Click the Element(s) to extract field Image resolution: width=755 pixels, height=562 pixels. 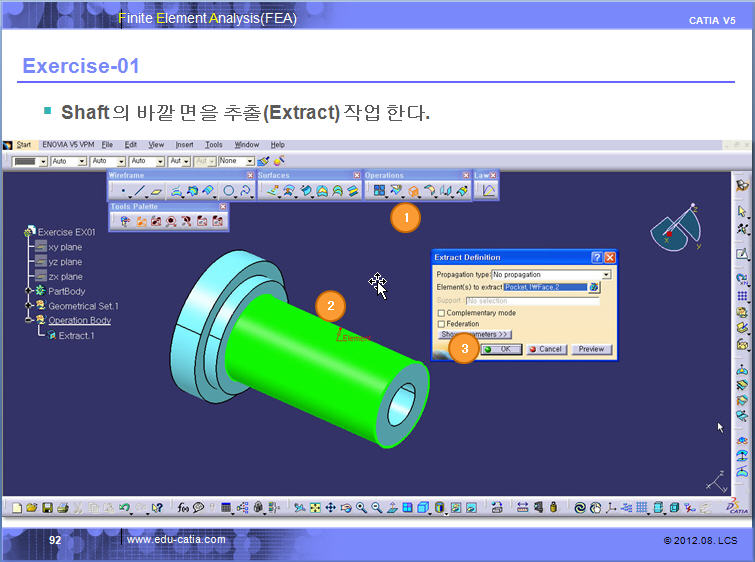coord(545,287)
